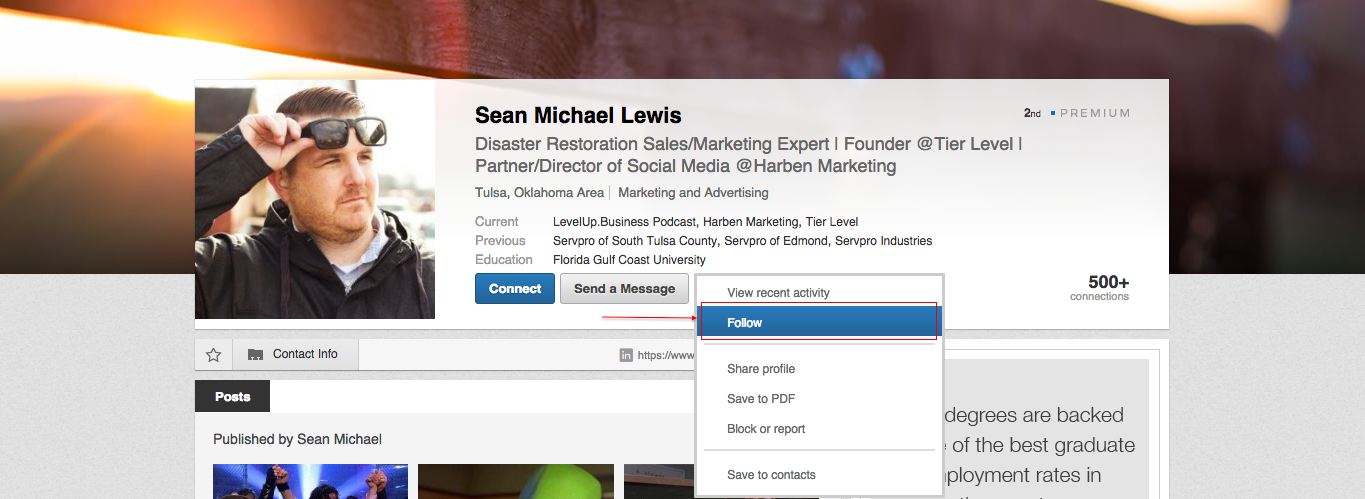
Task: Click the LinkedIn icon next to profile URL
Action: [x=626, y=355]
